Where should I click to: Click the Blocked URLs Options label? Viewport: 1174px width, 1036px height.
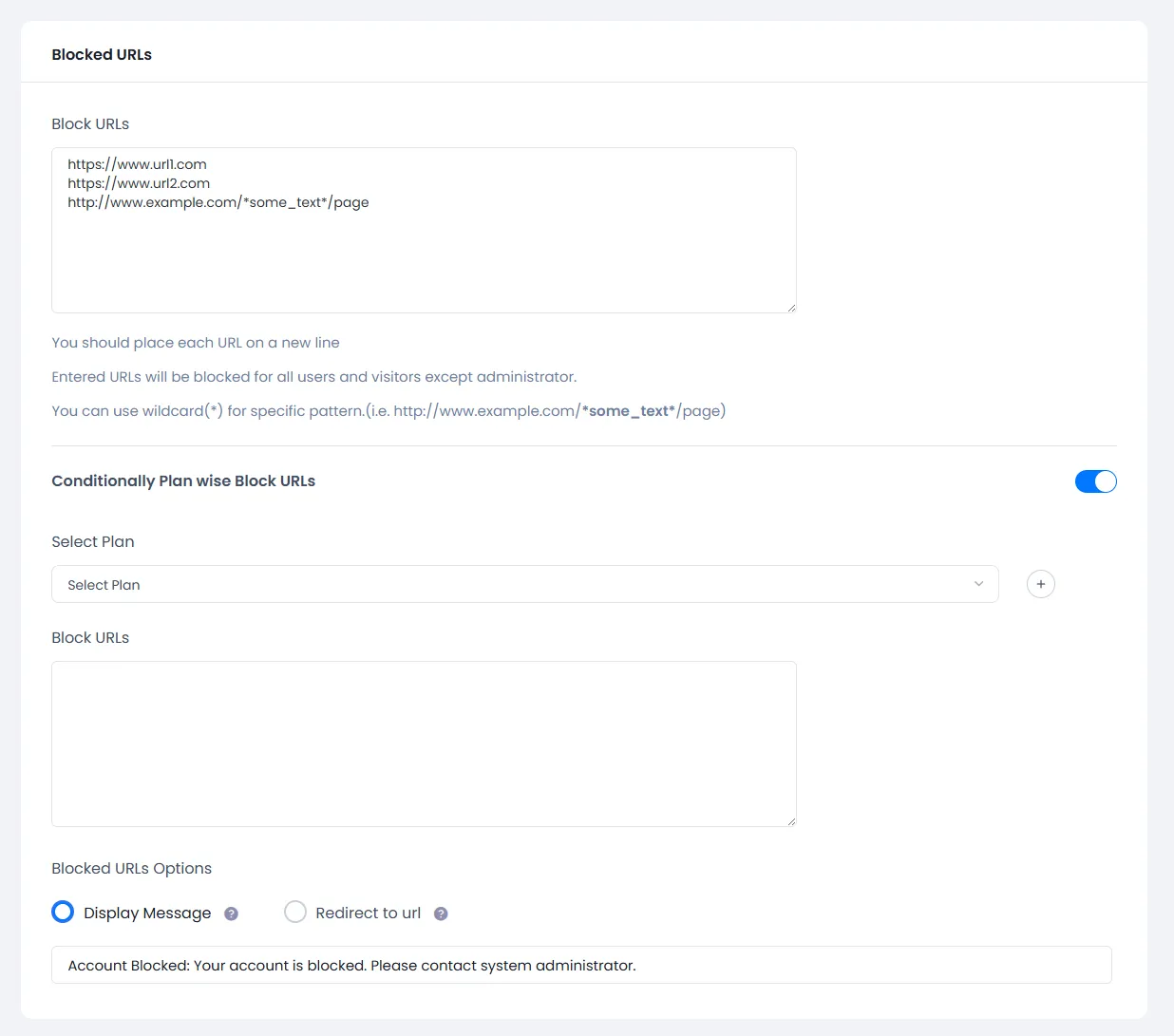(x=131, y=868)
